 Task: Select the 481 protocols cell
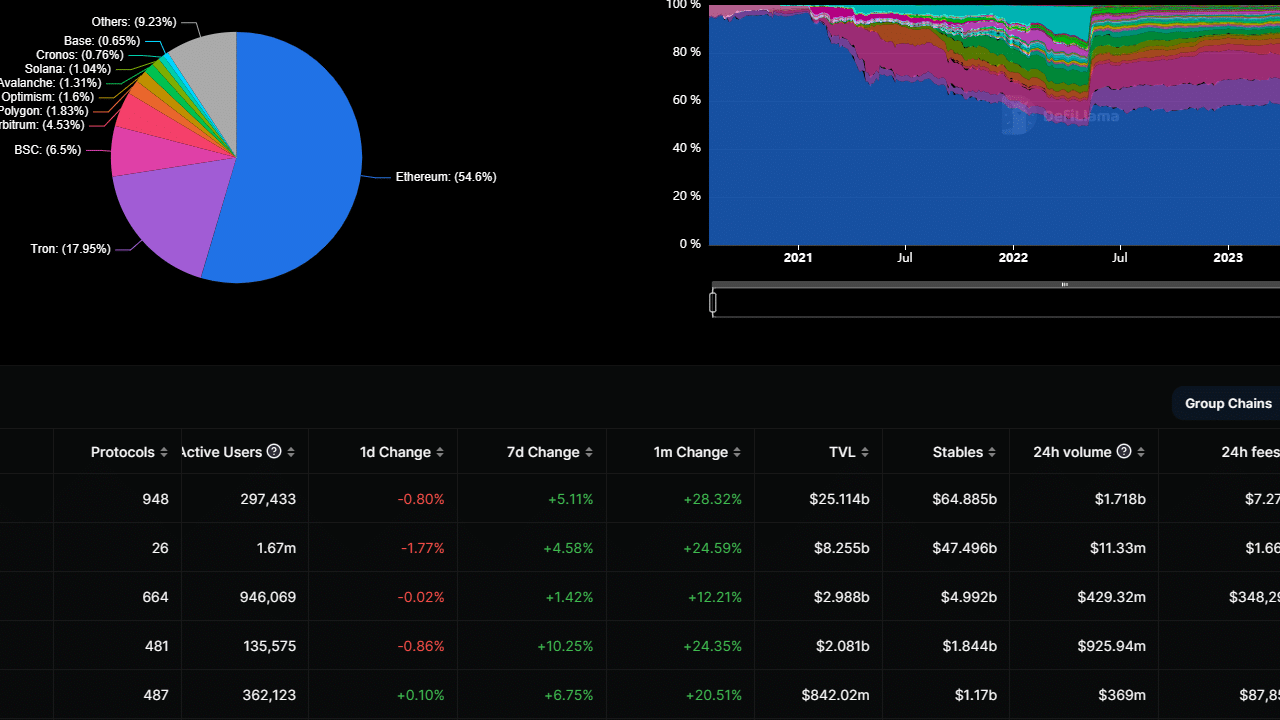click(x=157, y=646)
